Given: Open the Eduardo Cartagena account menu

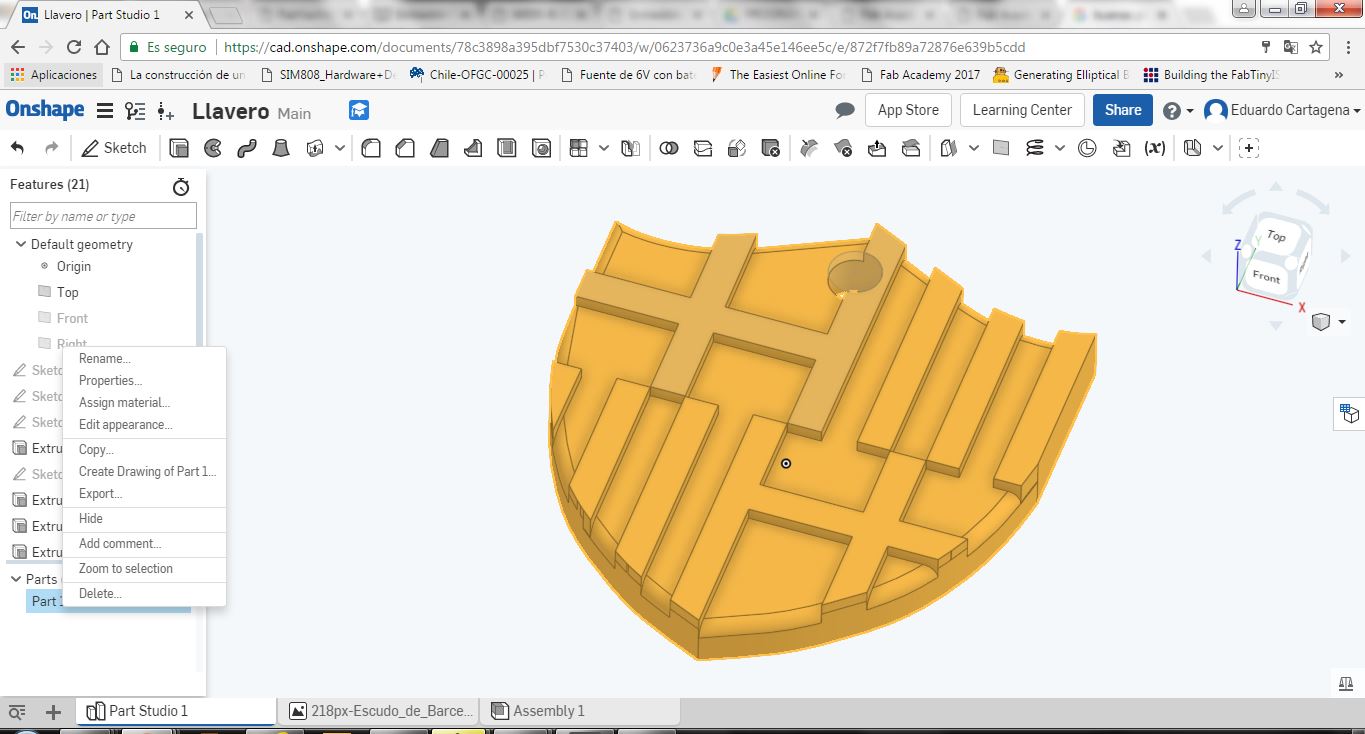Looking at the screenshot, I should tap(1283, 110).
